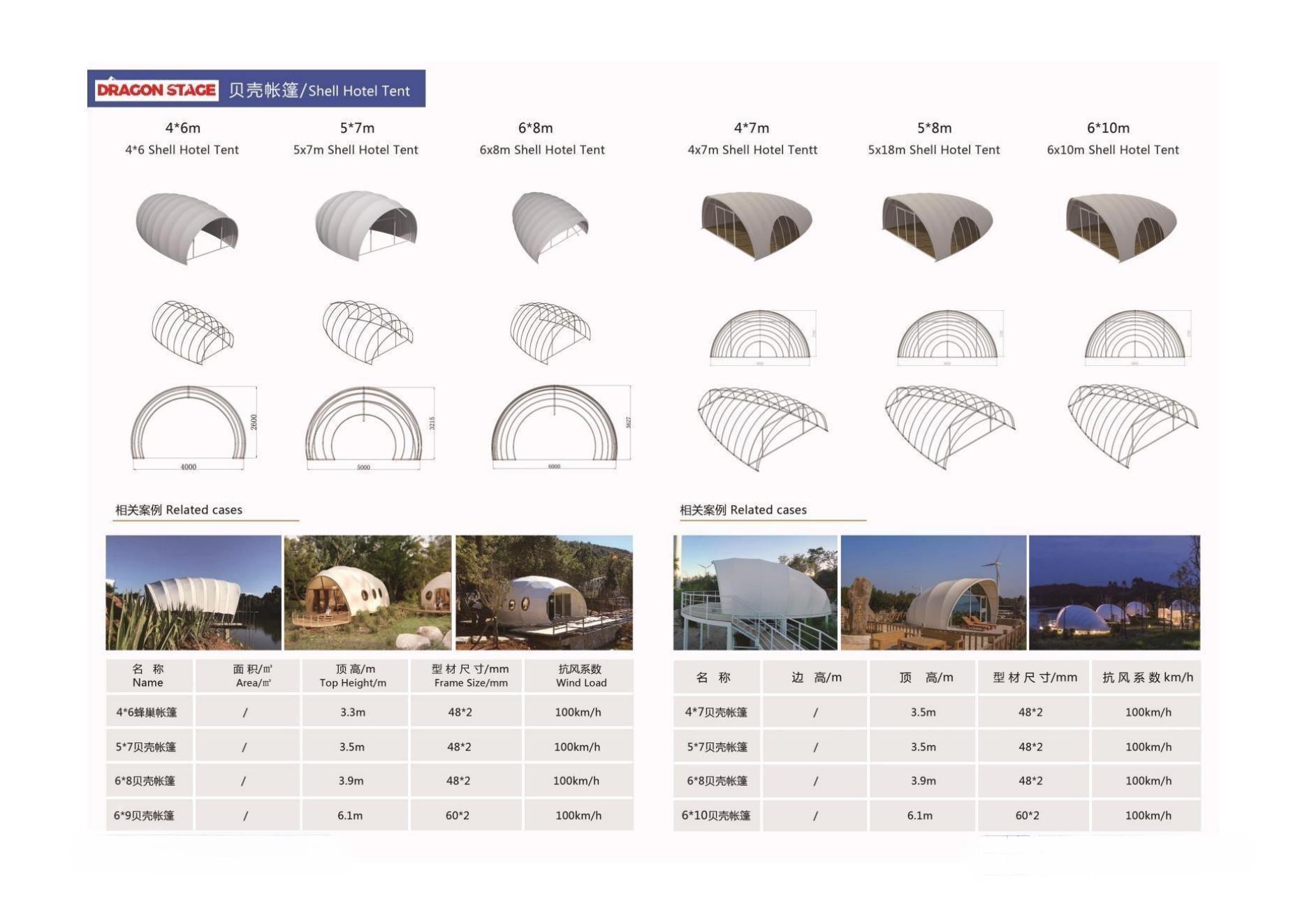Click the '6x8m Shell Hotel Tent' caption

pos(542,149)
